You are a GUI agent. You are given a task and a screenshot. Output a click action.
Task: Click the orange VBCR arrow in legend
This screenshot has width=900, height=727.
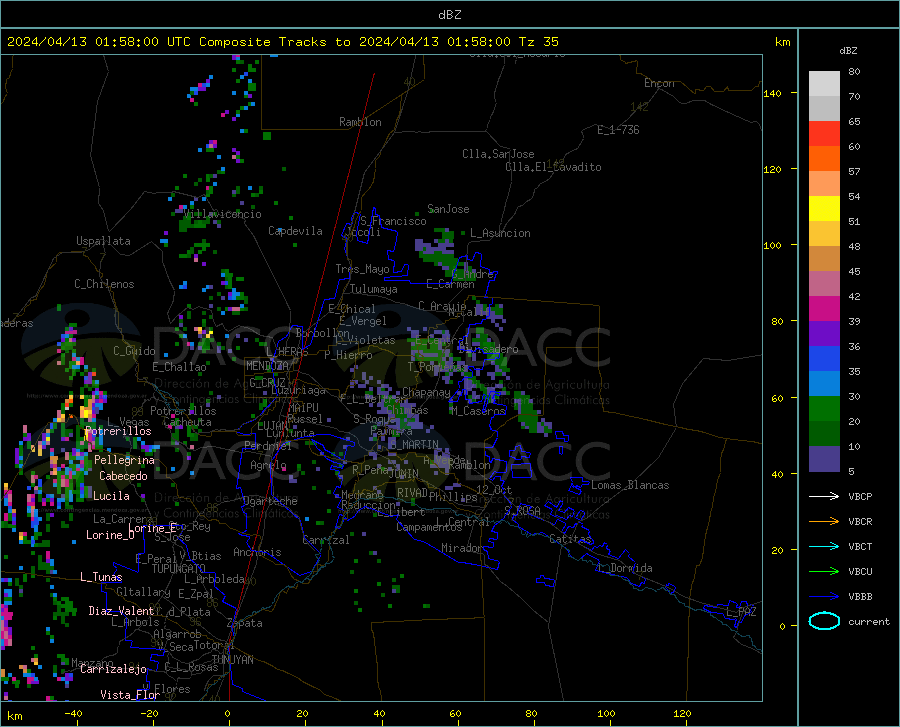click(x=824, y=522)
